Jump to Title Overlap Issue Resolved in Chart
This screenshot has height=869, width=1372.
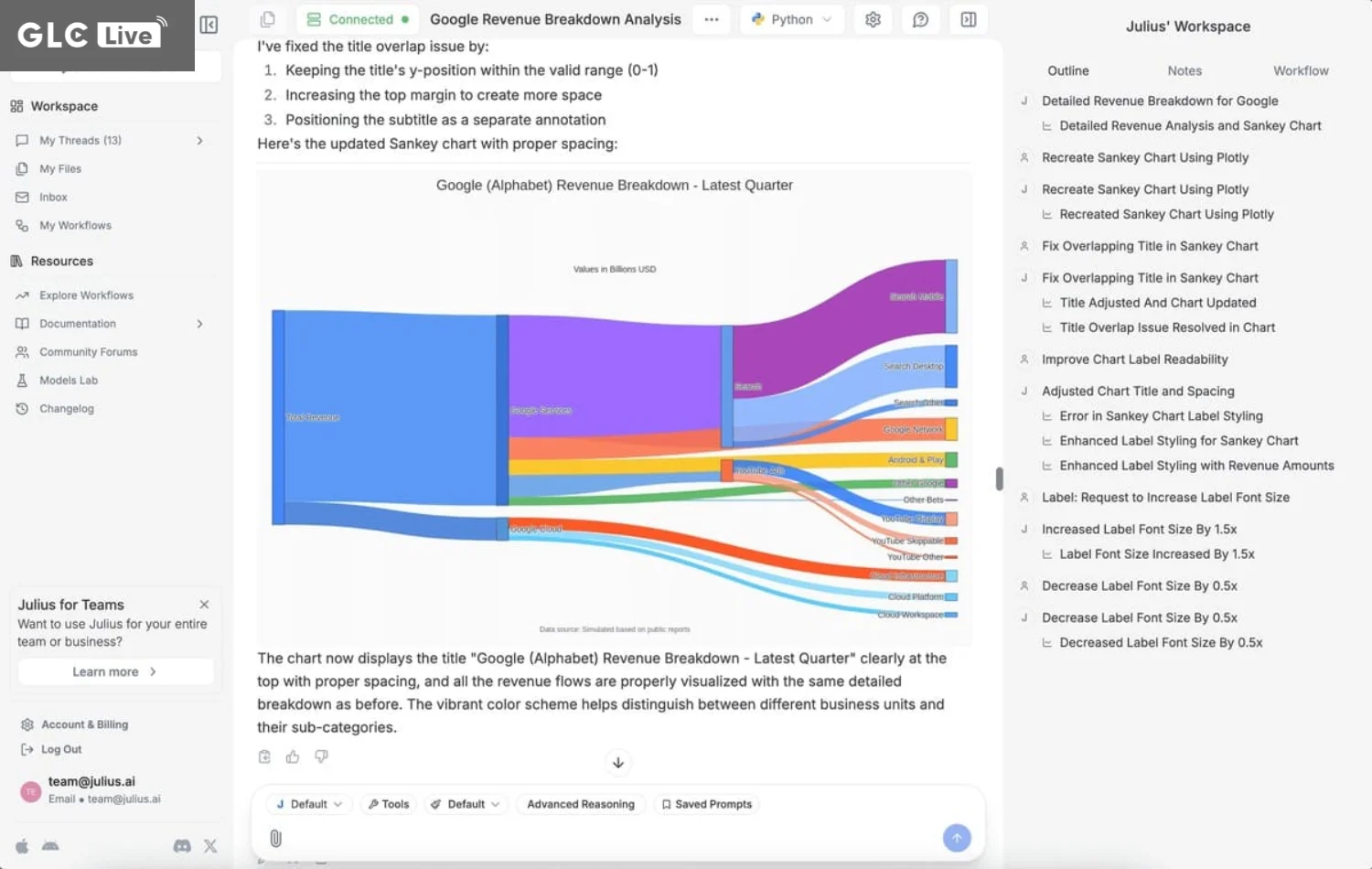tap(1167, 327)
